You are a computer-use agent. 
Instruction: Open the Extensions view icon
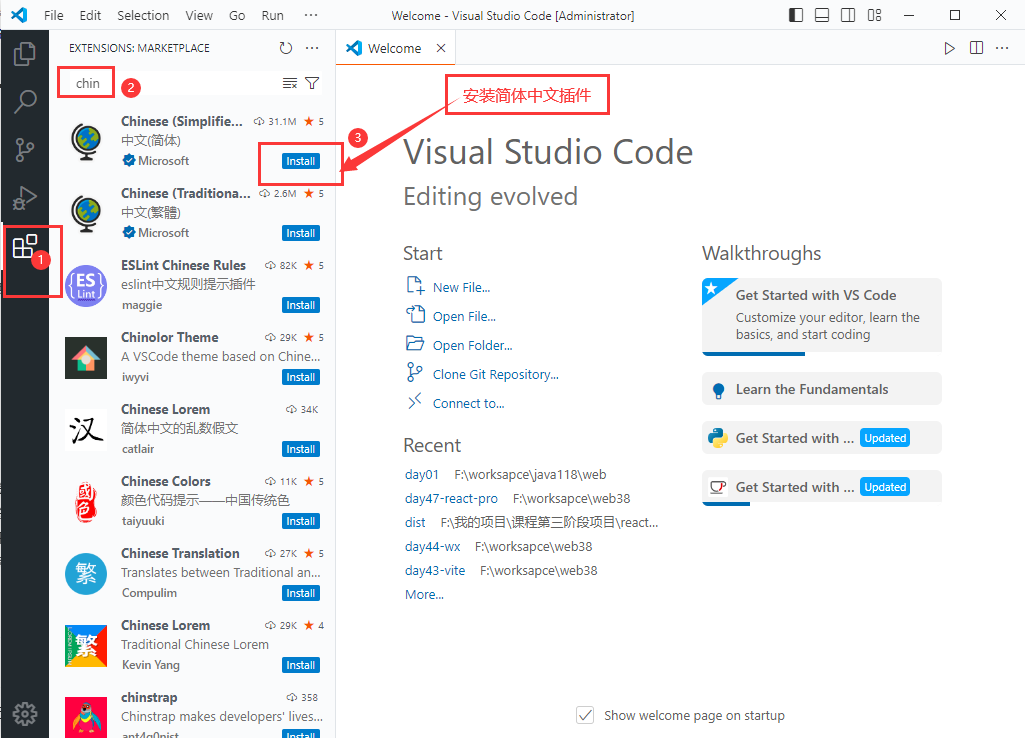25,246
